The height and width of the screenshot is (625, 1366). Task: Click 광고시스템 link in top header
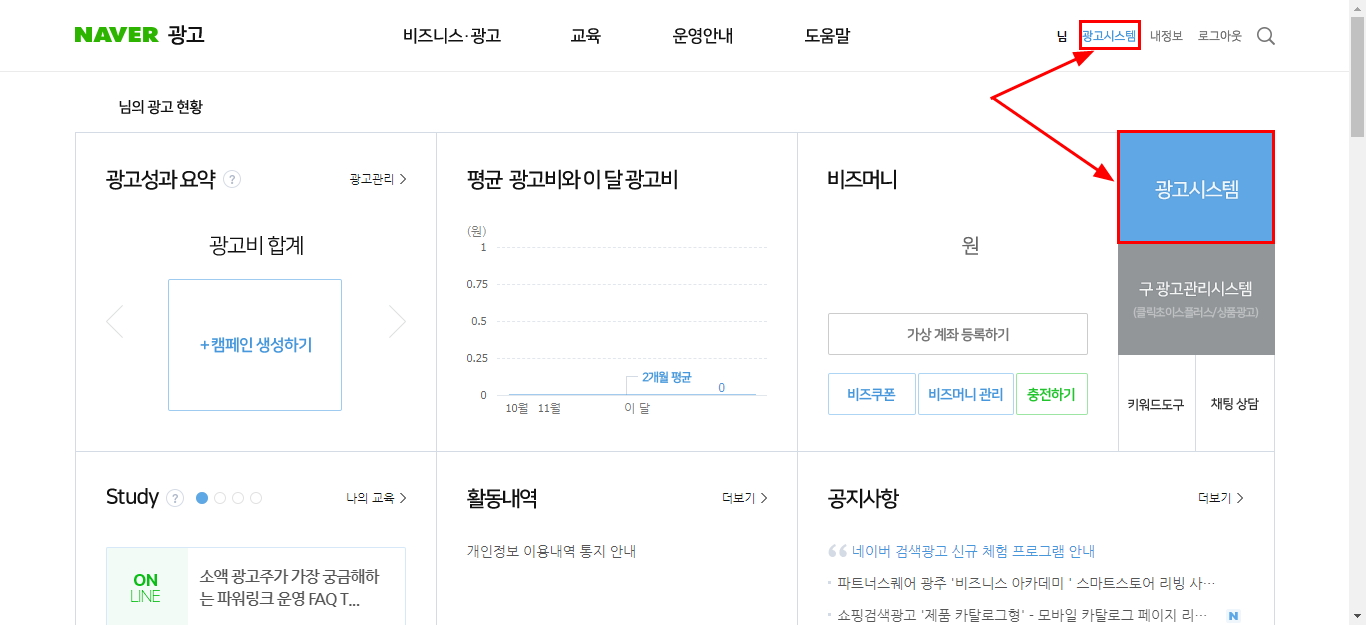(1109, 35)
